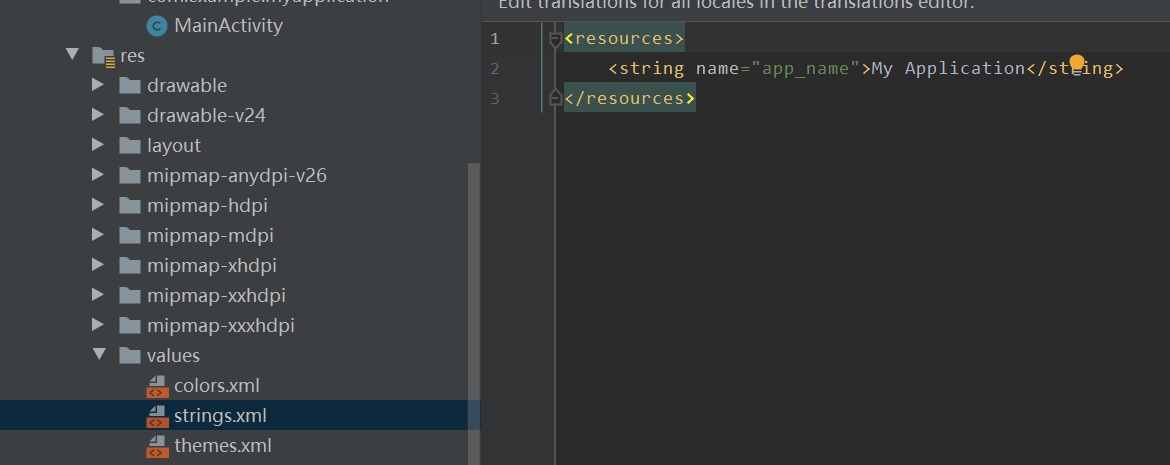Expand the layout folder arrow
This screenshot has height=465, width=1170.
coord(97,146)
